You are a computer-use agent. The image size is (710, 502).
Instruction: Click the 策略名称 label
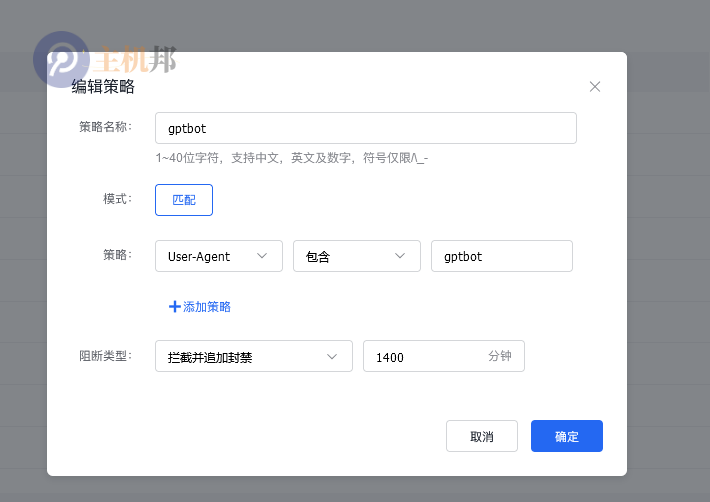pyautogui.click(x=106, y=127)
